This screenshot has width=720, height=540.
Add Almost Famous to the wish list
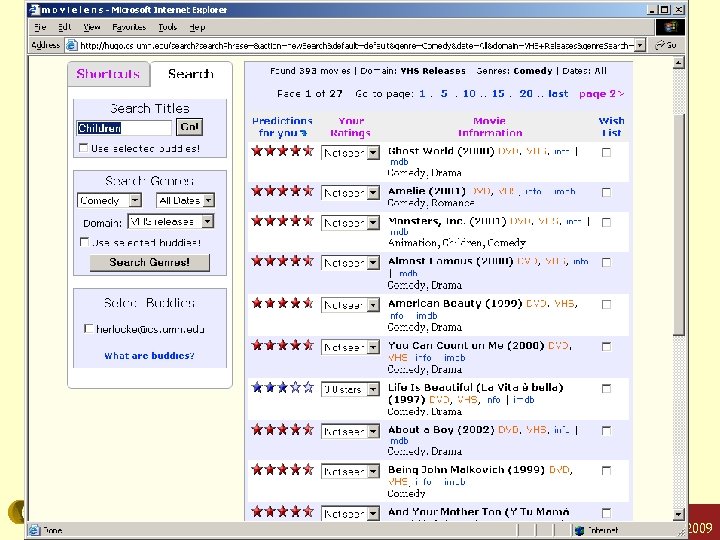tap(606, 262)
